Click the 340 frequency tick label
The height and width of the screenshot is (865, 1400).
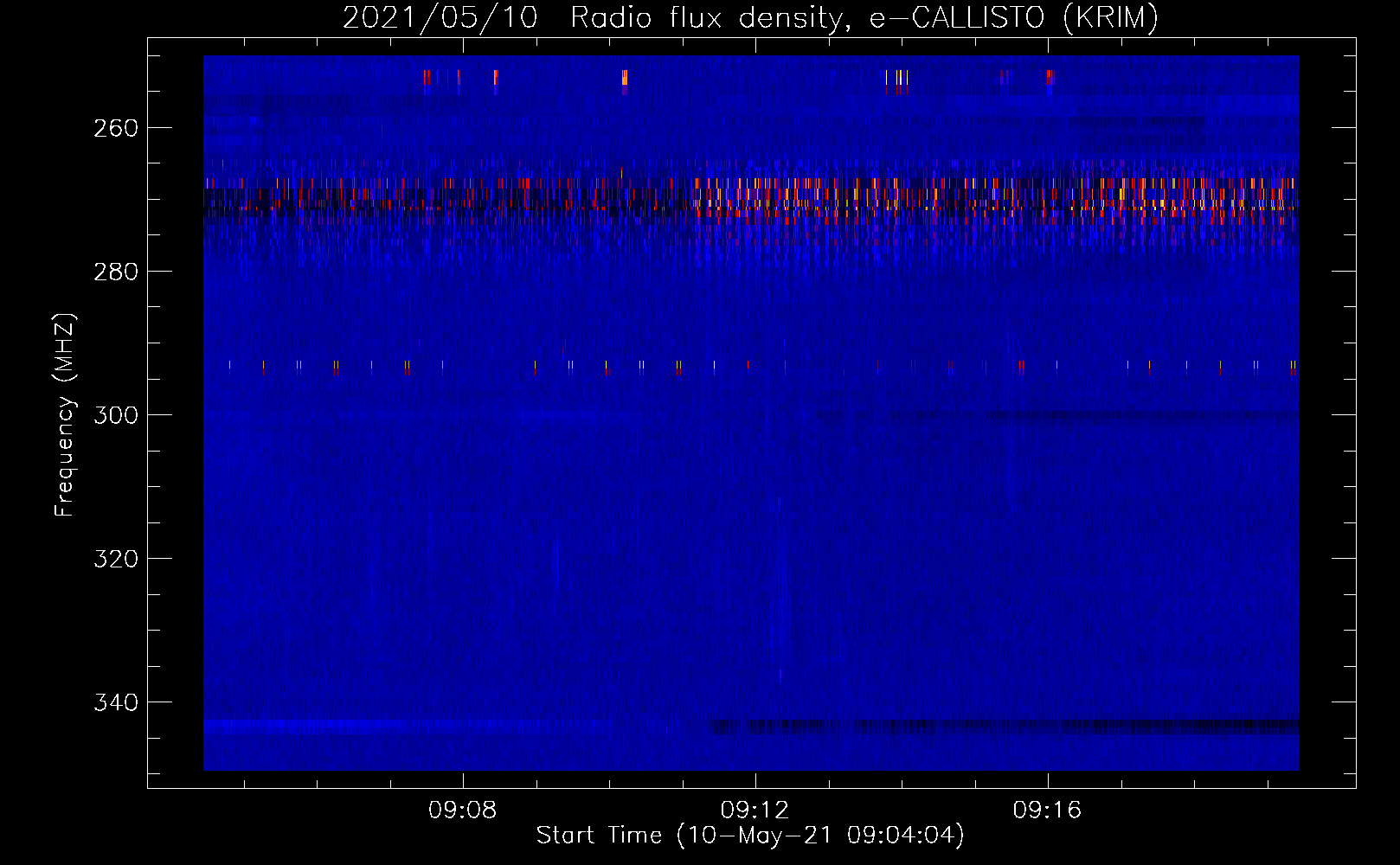116,702
